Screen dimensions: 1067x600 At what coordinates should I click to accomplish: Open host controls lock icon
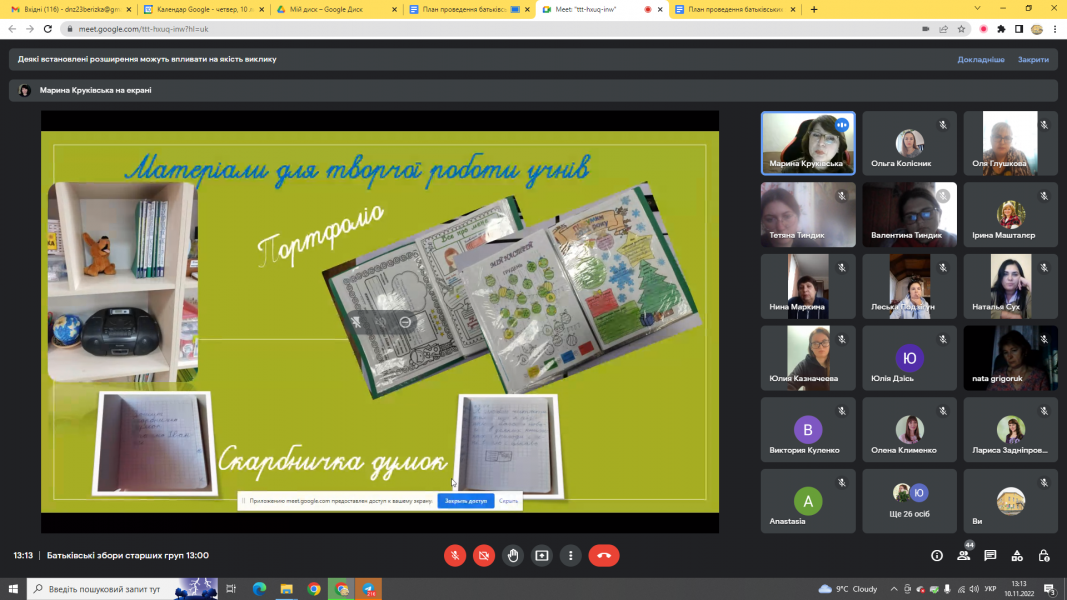[x=1044, y=555]
